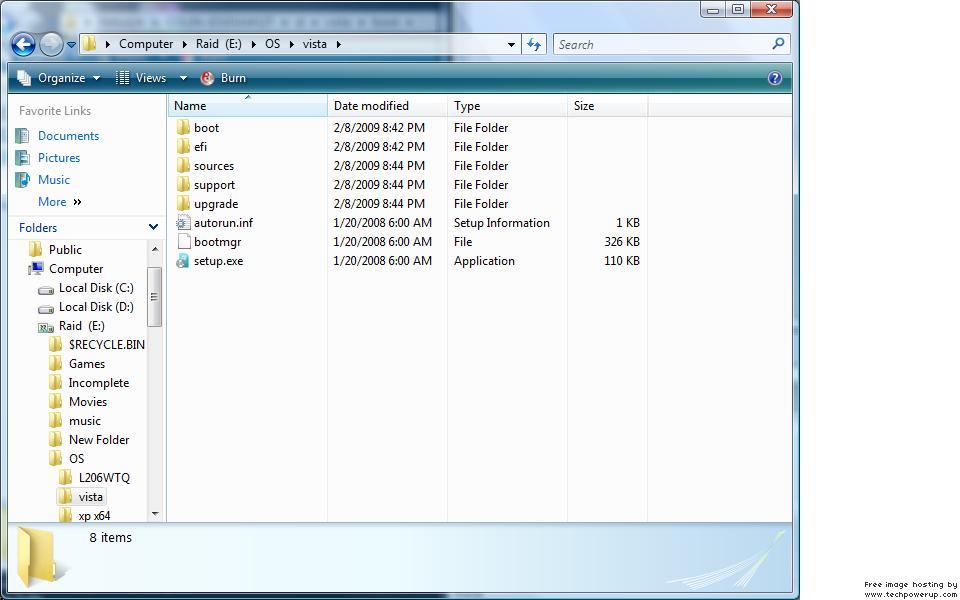
Task: Go back with the Back arrow button
Action: click(x=23, y=44)
